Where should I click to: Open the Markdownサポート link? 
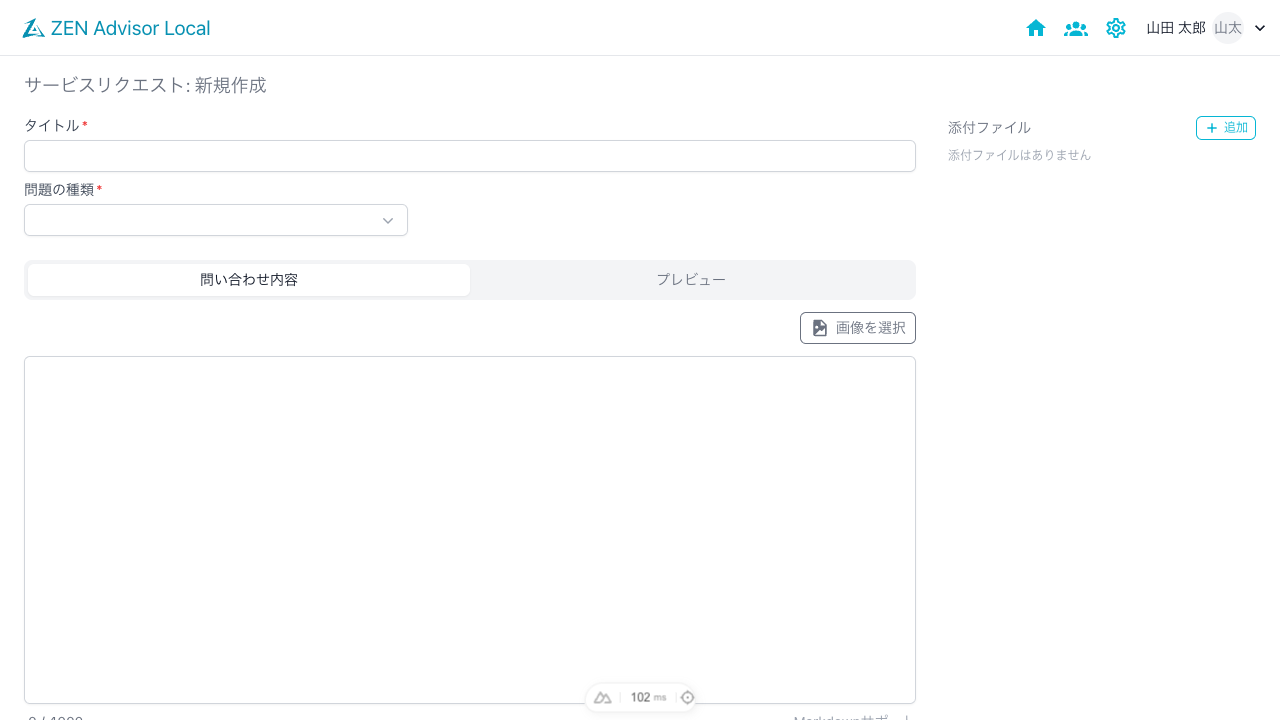tap(845, 716)
